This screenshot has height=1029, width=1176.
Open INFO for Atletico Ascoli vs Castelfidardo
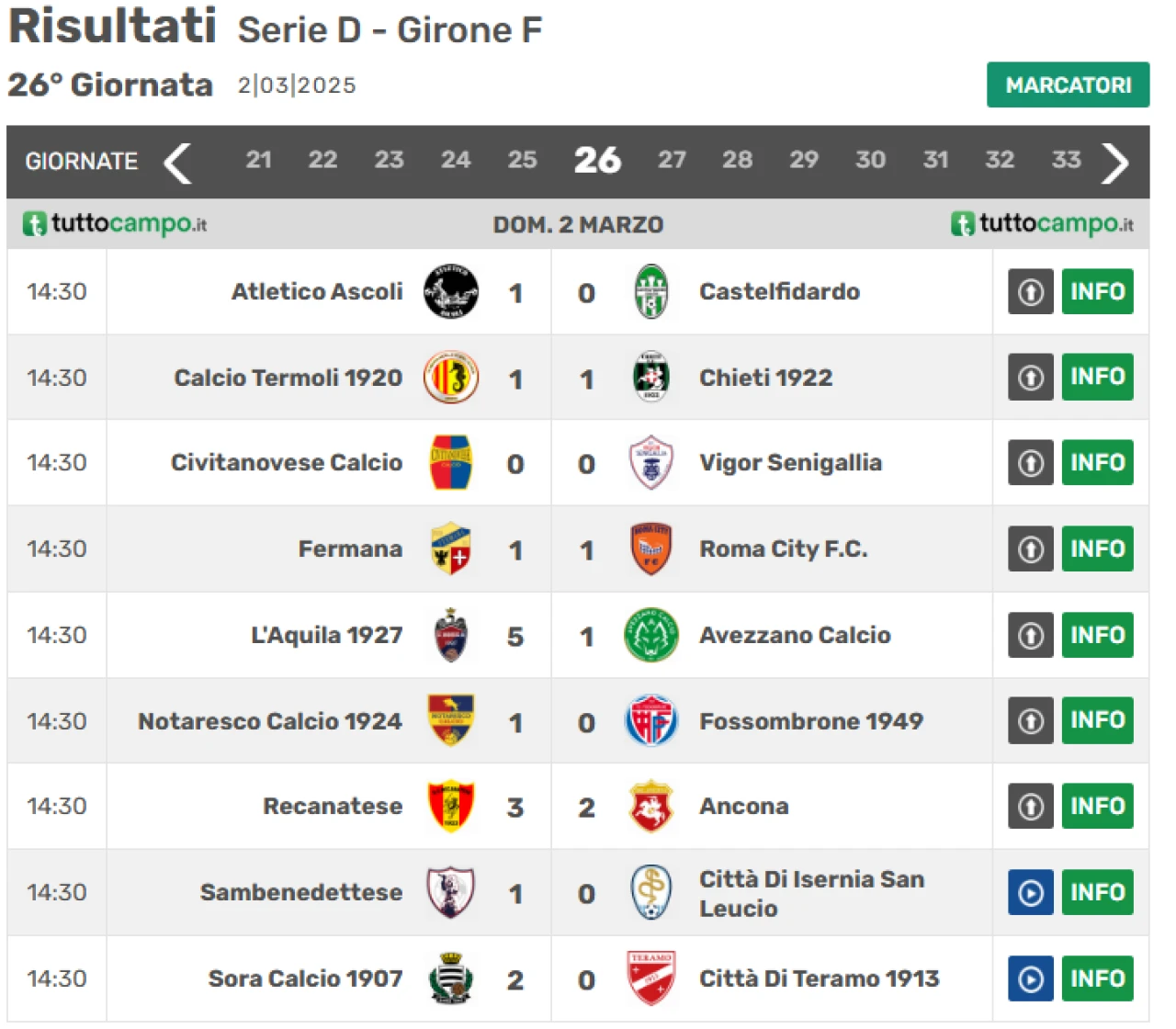pos(1097,291)
